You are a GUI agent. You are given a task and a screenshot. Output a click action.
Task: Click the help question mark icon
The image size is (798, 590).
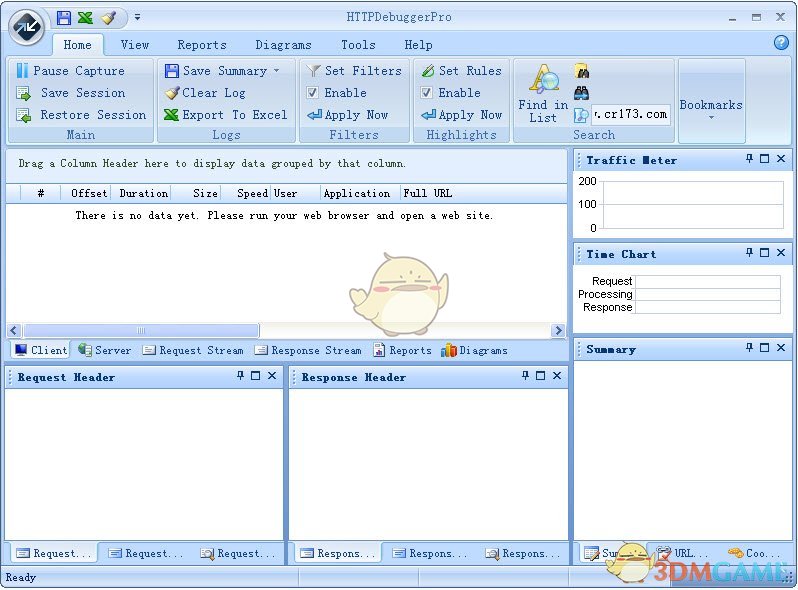(x=781, y=43)
